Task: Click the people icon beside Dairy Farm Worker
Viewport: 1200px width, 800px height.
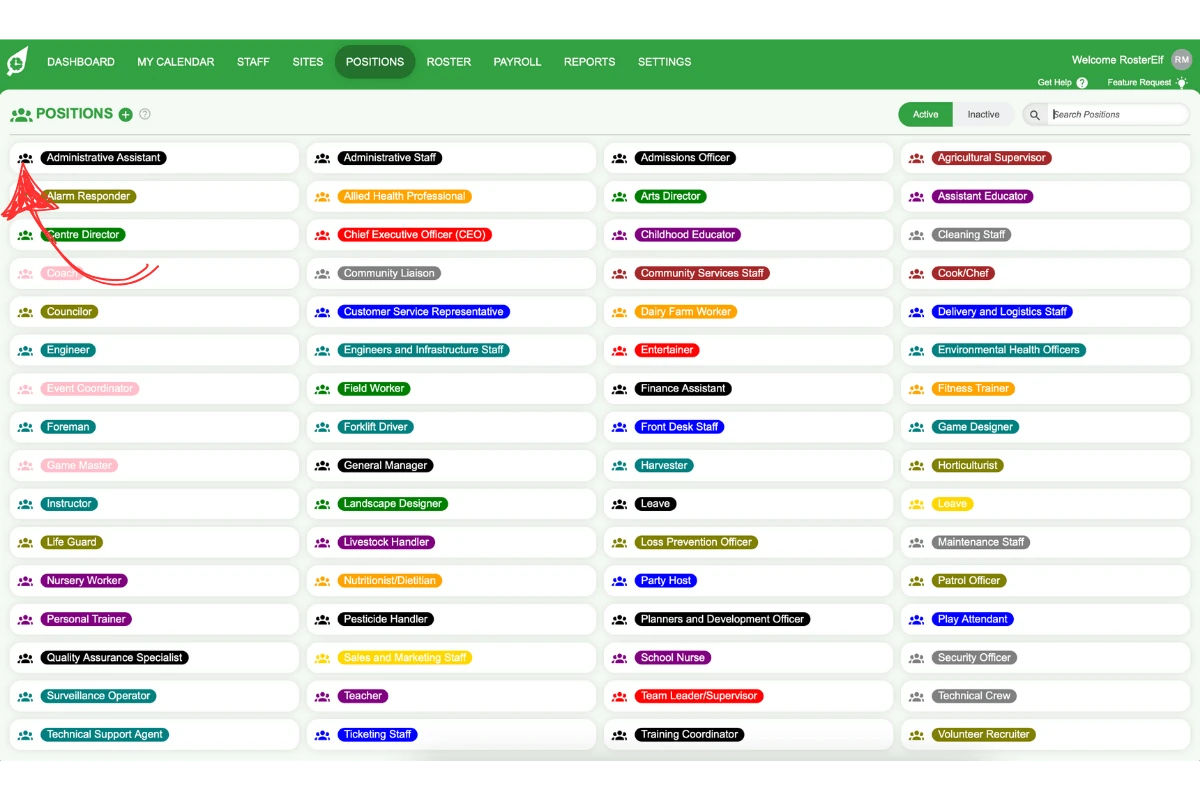Action: pos(619,312)
